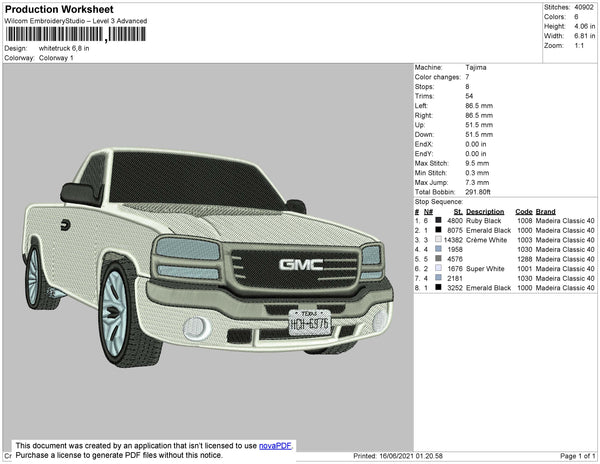Click the design barcode image
The width and height of the screenshot is (600, 464).
(76, 34)
